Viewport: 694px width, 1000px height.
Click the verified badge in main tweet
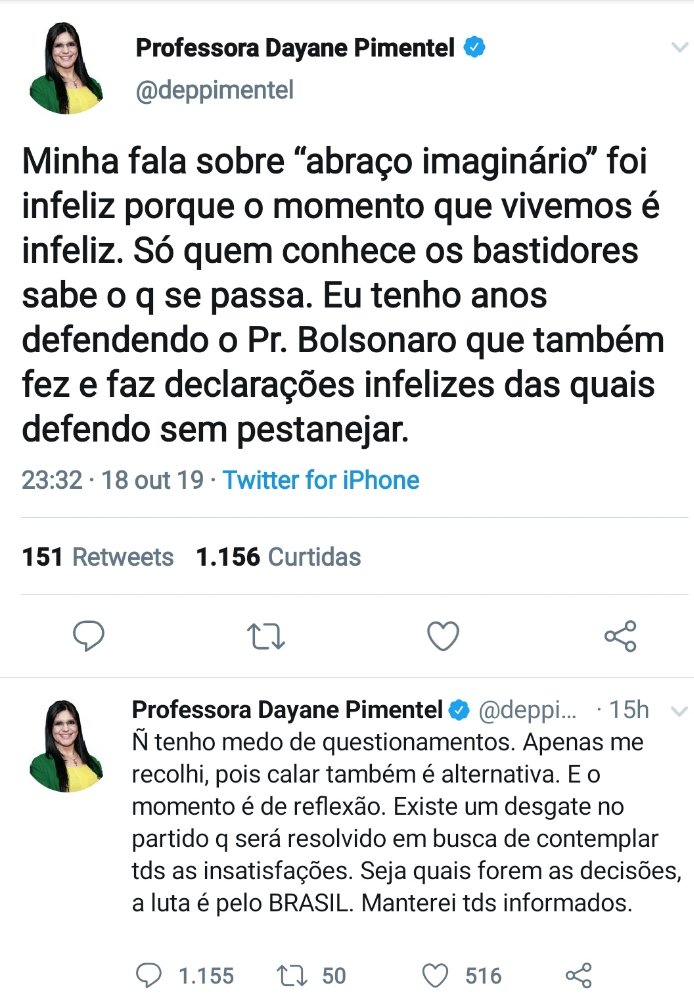(475, 47)
